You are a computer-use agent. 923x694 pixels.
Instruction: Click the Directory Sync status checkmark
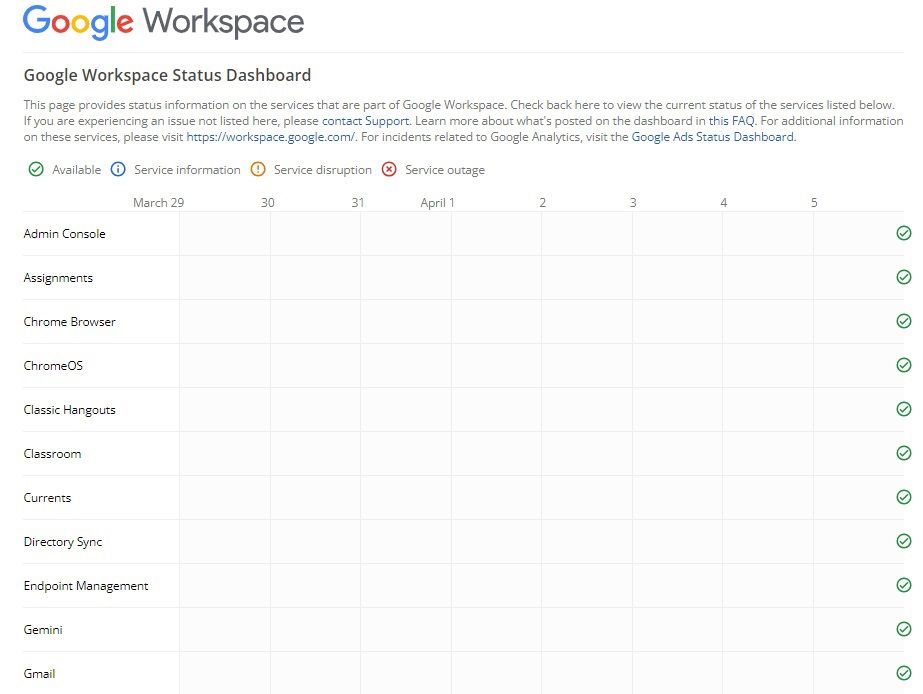point(904,541)
